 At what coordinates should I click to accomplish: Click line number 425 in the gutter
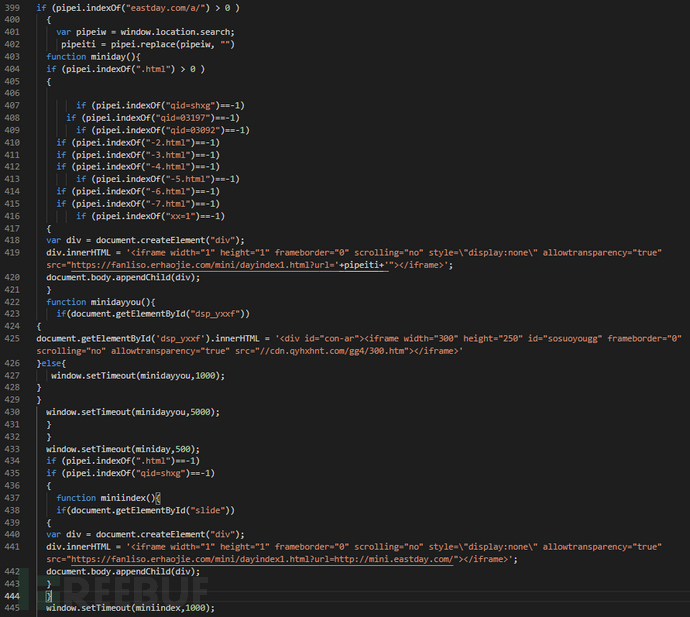[x=12, y=338]
